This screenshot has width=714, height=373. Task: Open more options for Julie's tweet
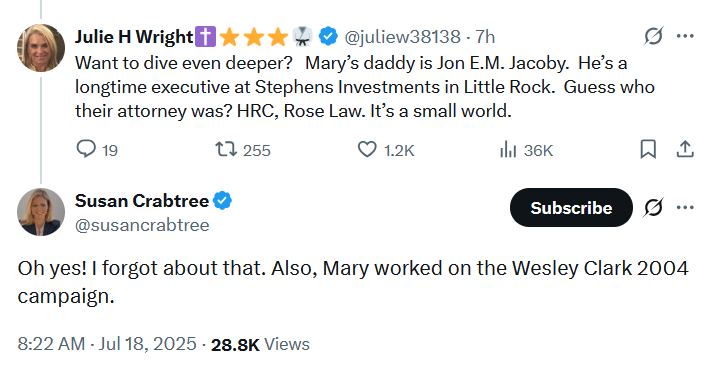click(685, 36)
